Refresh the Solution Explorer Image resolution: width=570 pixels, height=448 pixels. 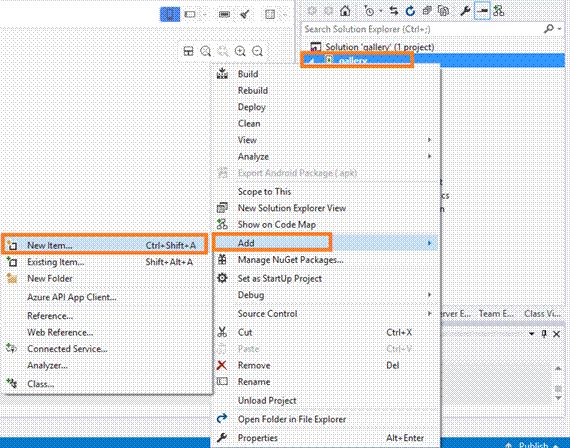pos(410,11)
